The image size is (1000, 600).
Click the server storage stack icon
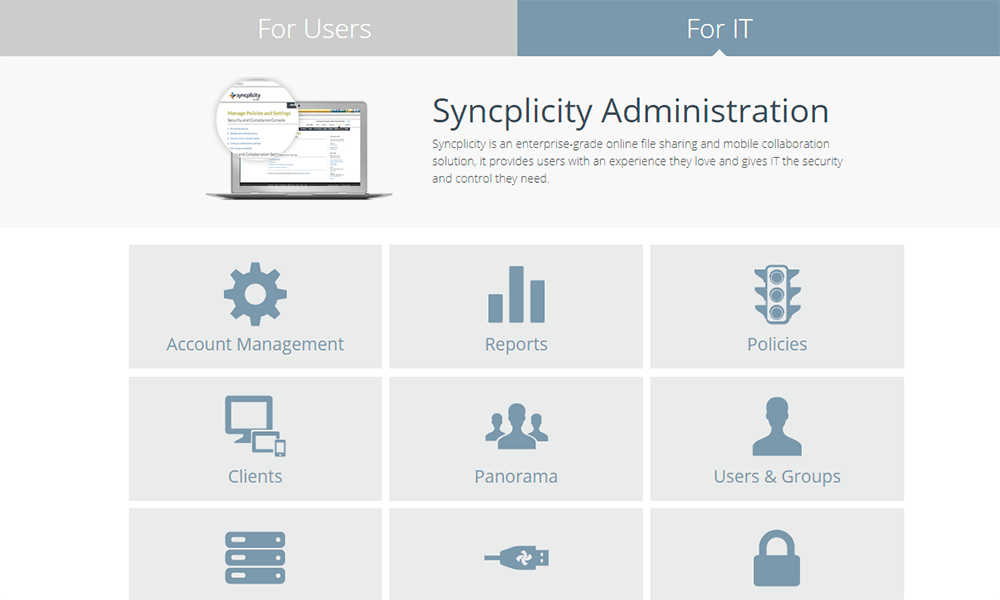point(255,558)
